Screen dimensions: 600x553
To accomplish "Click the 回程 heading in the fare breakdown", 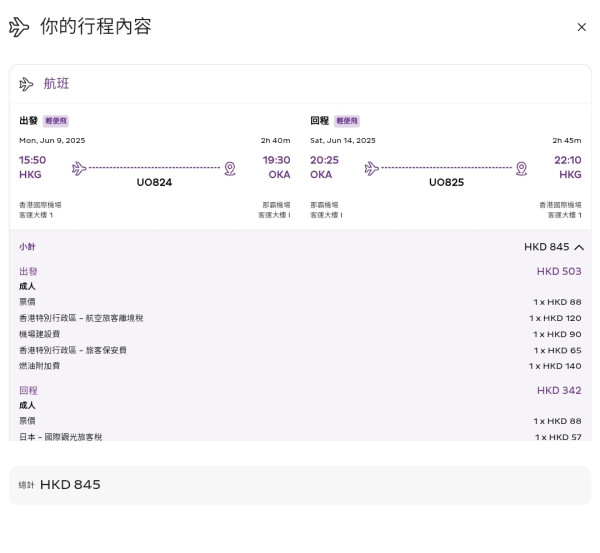I will (x=28, y=390).
